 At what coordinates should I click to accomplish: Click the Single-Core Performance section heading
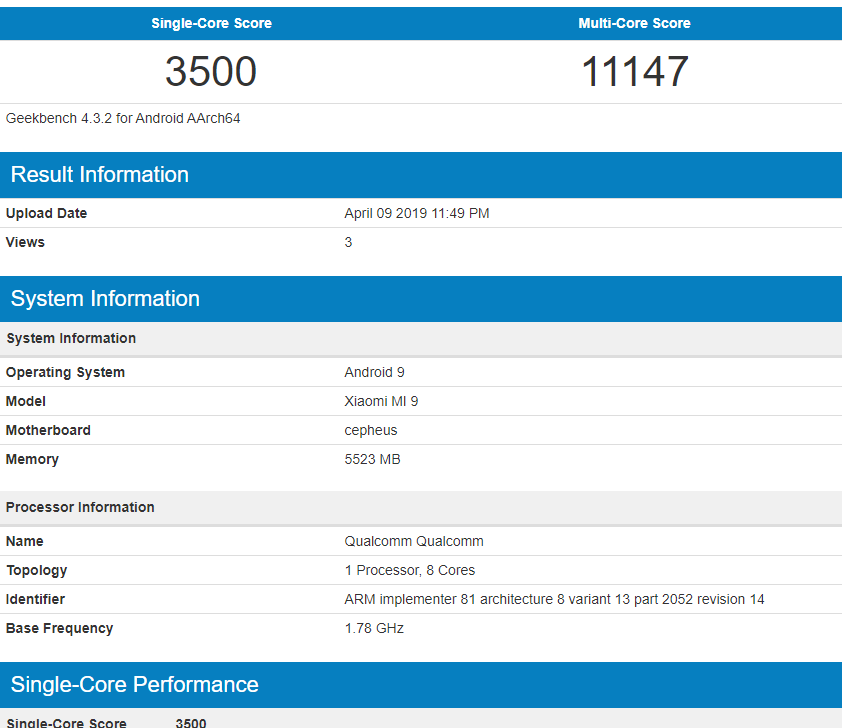tap(135, 685)
